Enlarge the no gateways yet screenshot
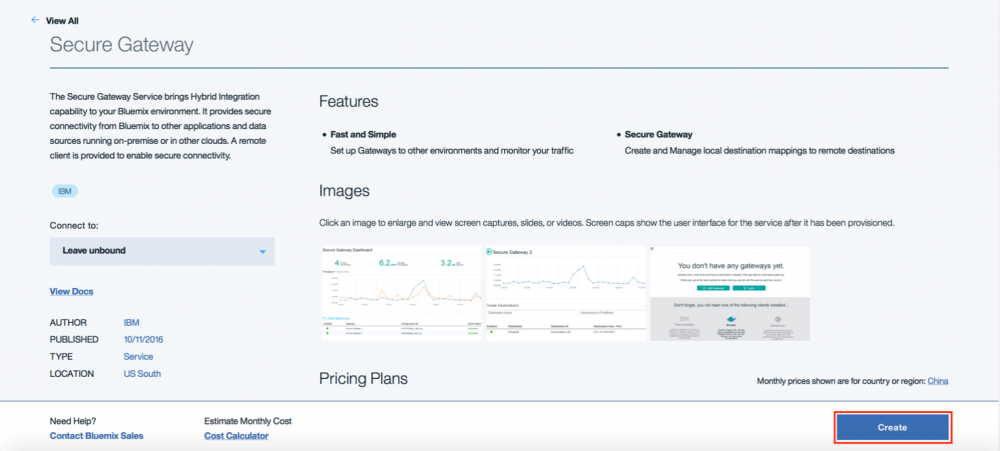This screenshot has width=1000, height=451. tap(729, 293)
